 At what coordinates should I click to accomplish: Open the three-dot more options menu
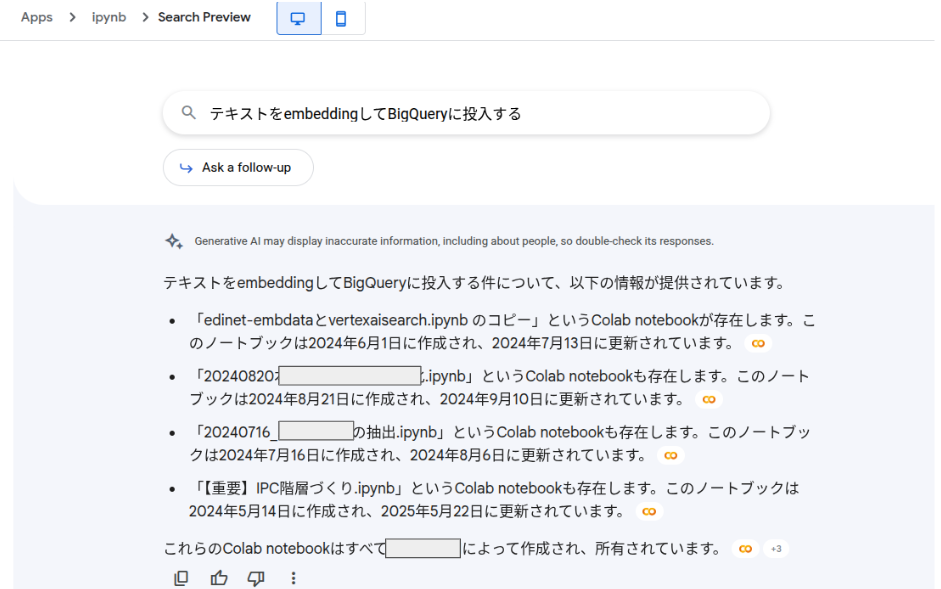coord(293,578)
